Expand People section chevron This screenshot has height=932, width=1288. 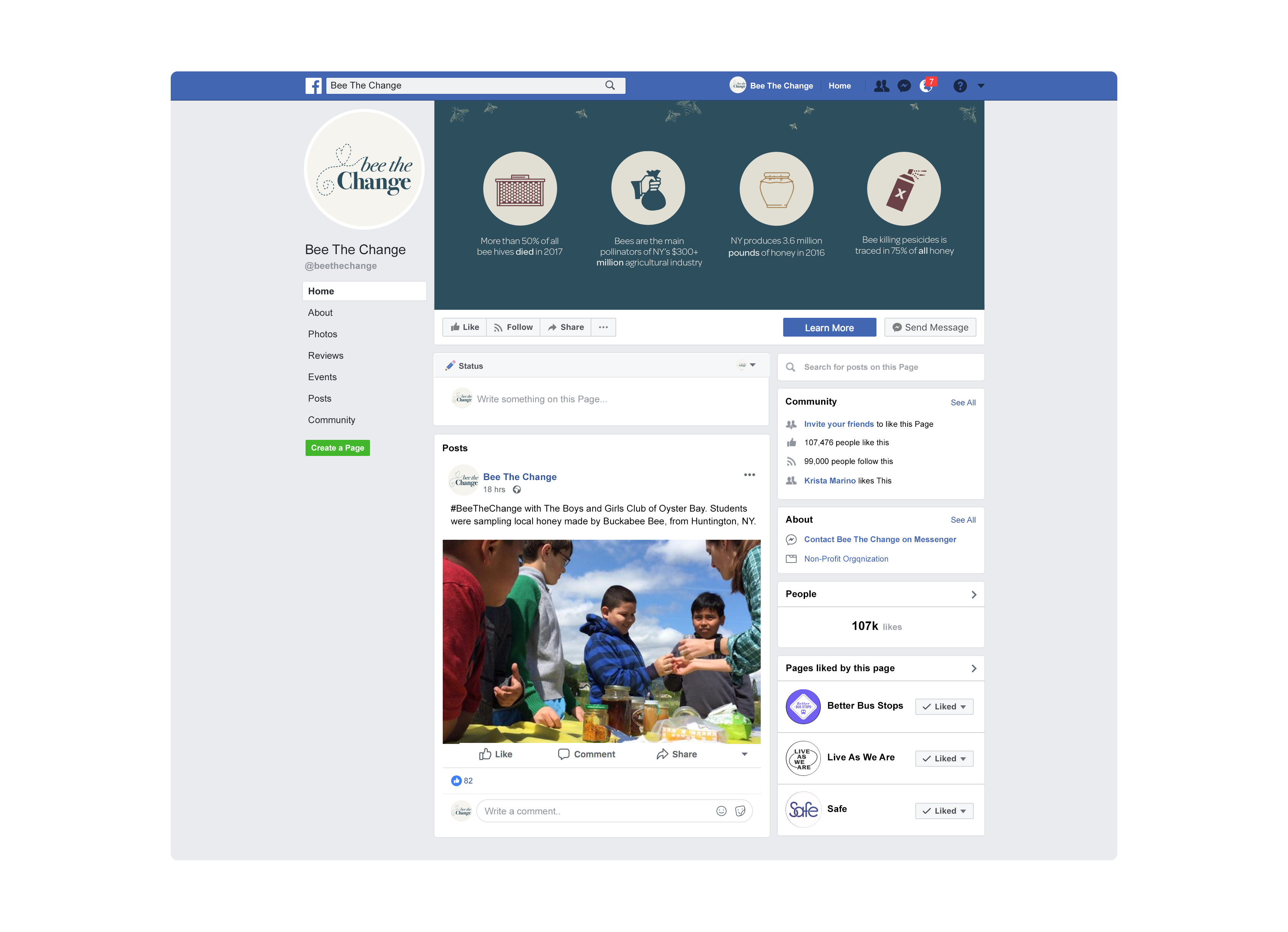point(974,595)
